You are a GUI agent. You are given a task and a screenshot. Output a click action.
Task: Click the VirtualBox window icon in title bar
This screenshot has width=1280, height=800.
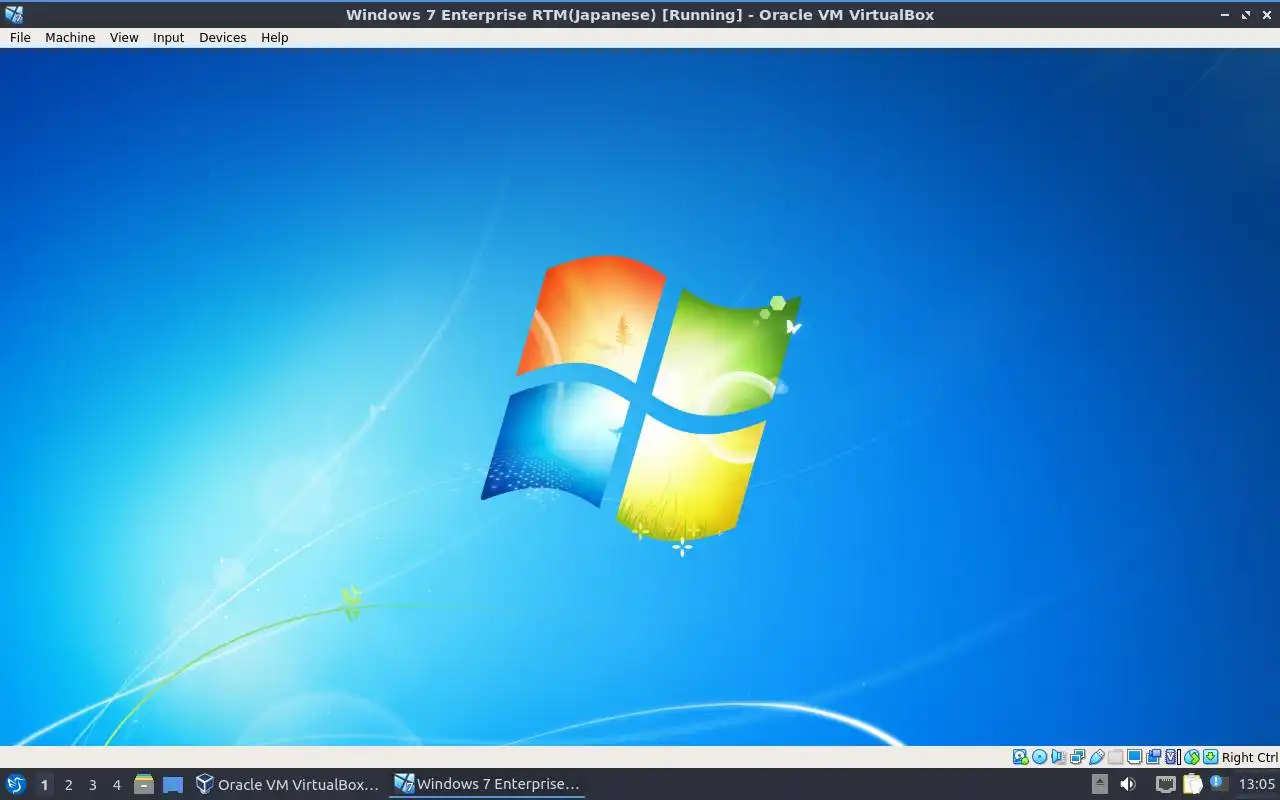tap(14, 14)
